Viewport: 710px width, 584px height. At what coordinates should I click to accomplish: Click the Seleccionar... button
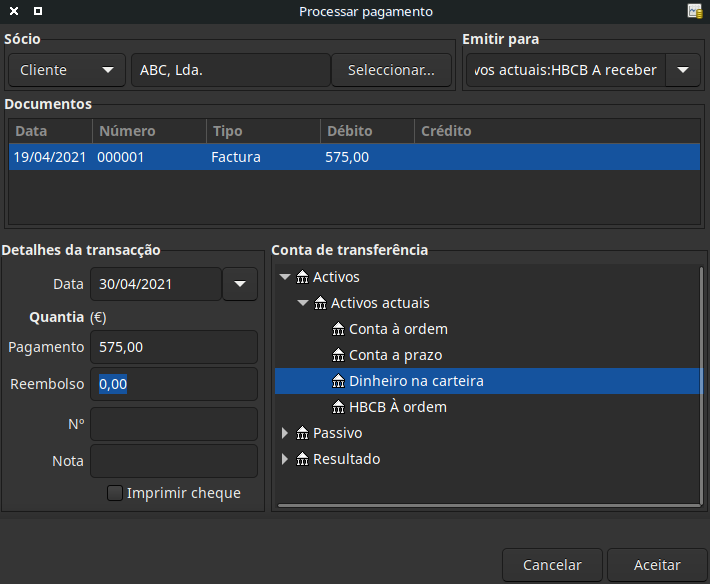click(x=391, y=70)
